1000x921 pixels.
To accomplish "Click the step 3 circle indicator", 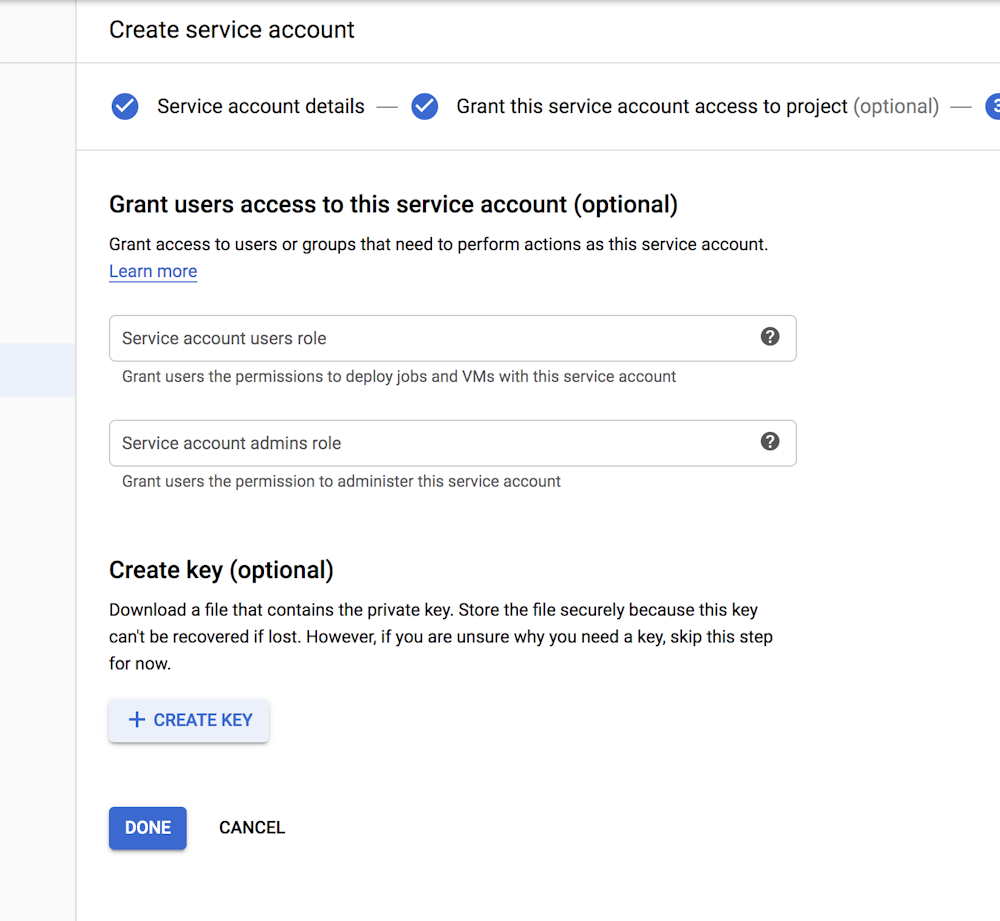I will pyautogui.click(x=993, y=107).
